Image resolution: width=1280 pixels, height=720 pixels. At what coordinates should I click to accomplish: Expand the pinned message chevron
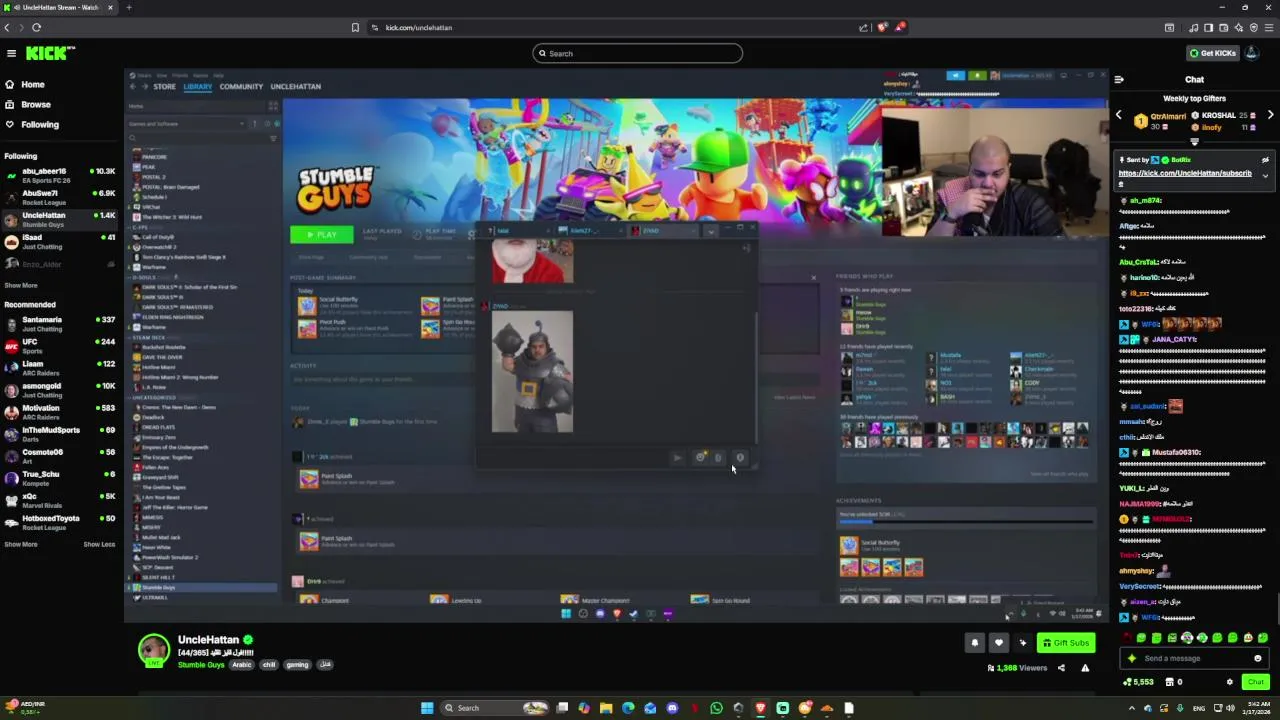[x=1265, y=176]
